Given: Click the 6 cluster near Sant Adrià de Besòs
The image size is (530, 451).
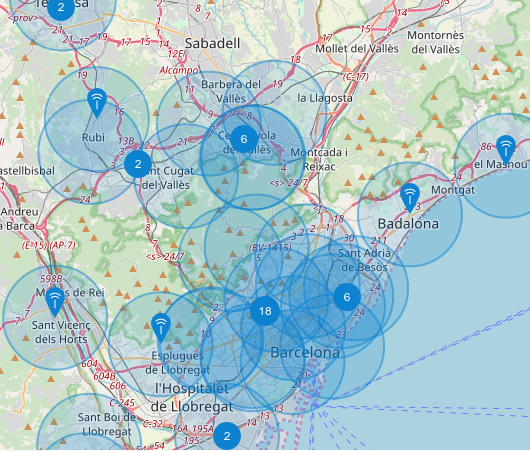Looking at the screenshot, I should click(x=347, y=297).
